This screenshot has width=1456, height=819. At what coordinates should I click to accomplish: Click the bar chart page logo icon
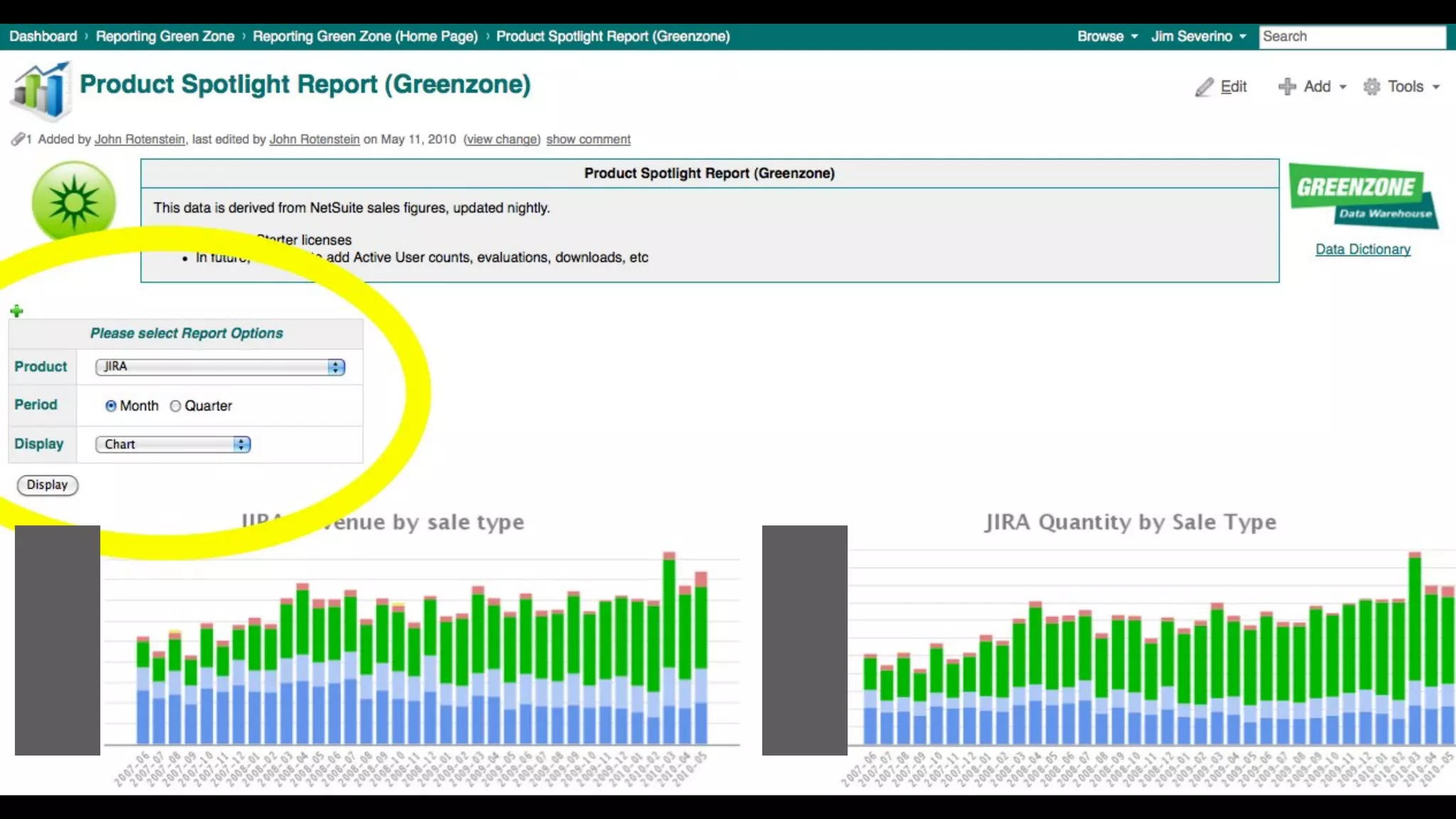pos(41,91)
